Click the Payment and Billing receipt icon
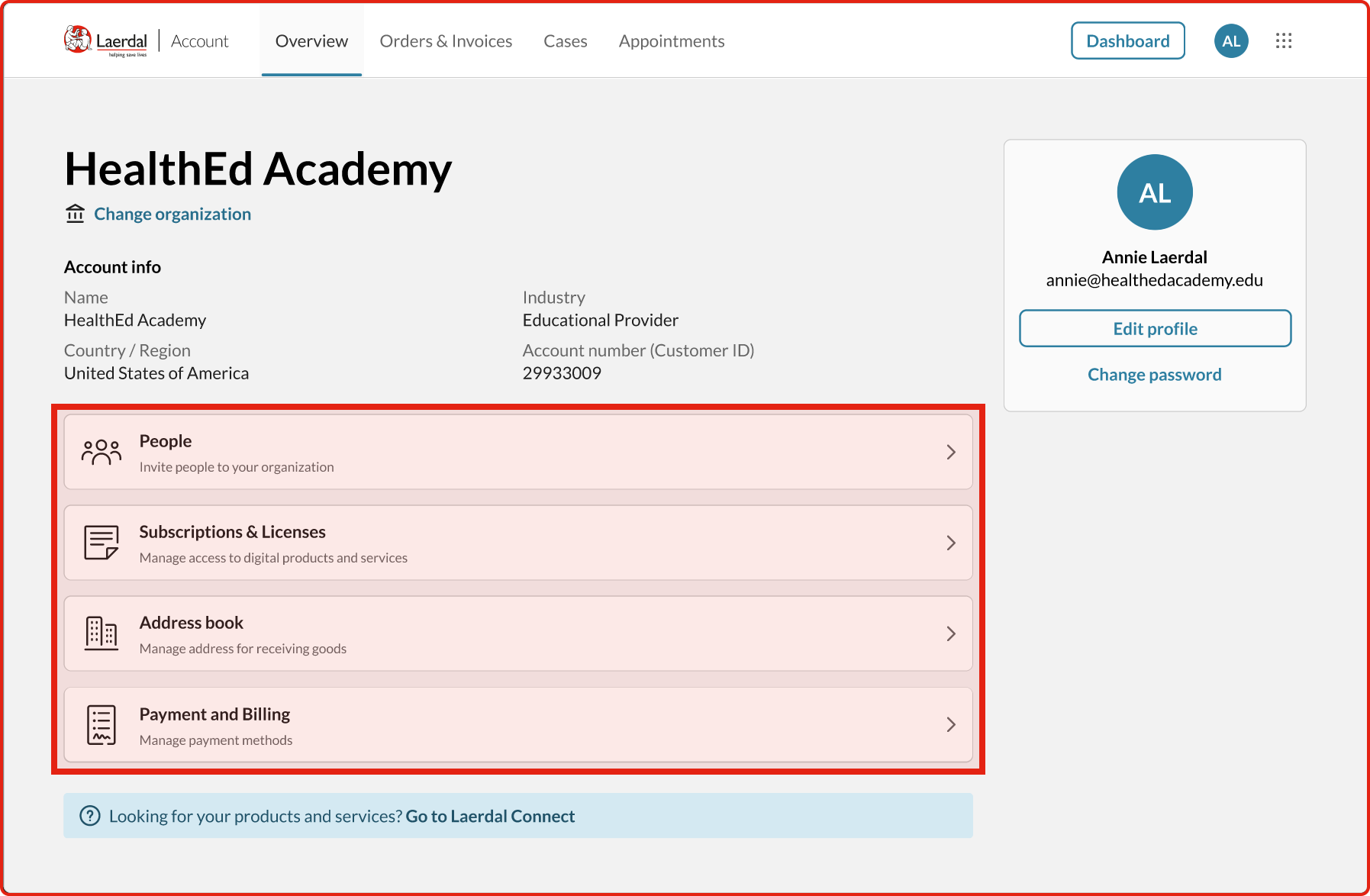Viewport: 1370px width, 896px height. pos(102,724)
